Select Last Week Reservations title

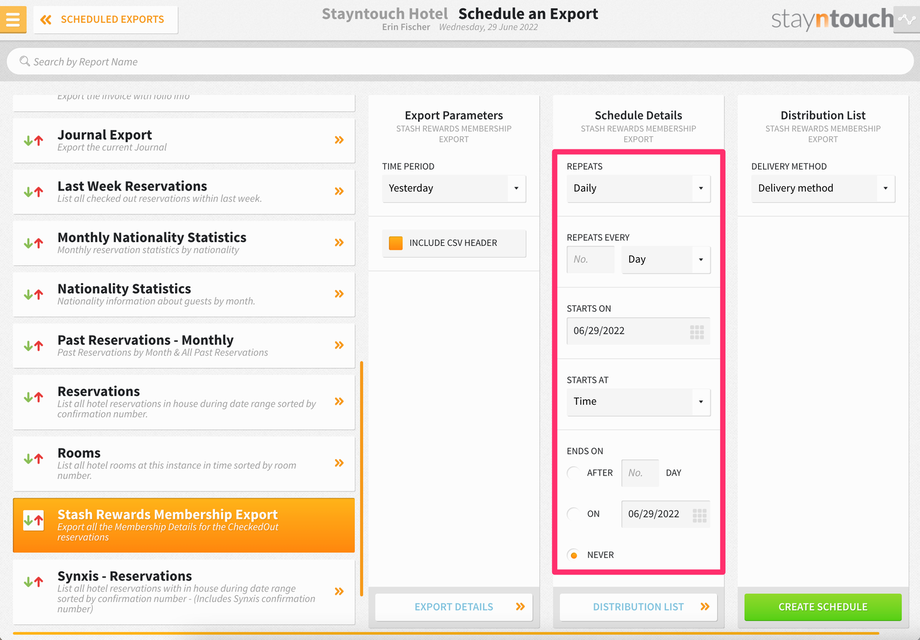(x=132, y=186)
